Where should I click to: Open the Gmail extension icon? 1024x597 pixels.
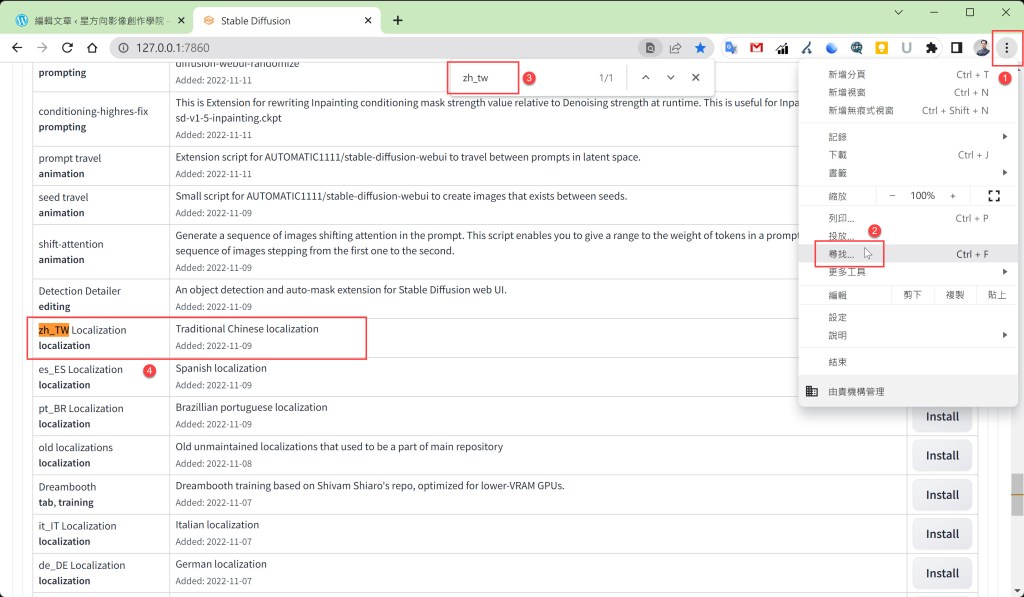756,48
